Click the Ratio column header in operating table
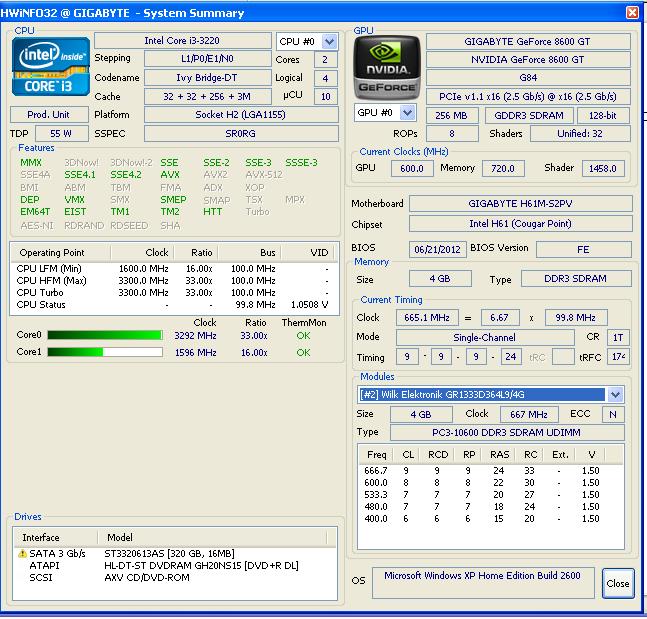This screenshot has height=619, width=647. [196, 253]
